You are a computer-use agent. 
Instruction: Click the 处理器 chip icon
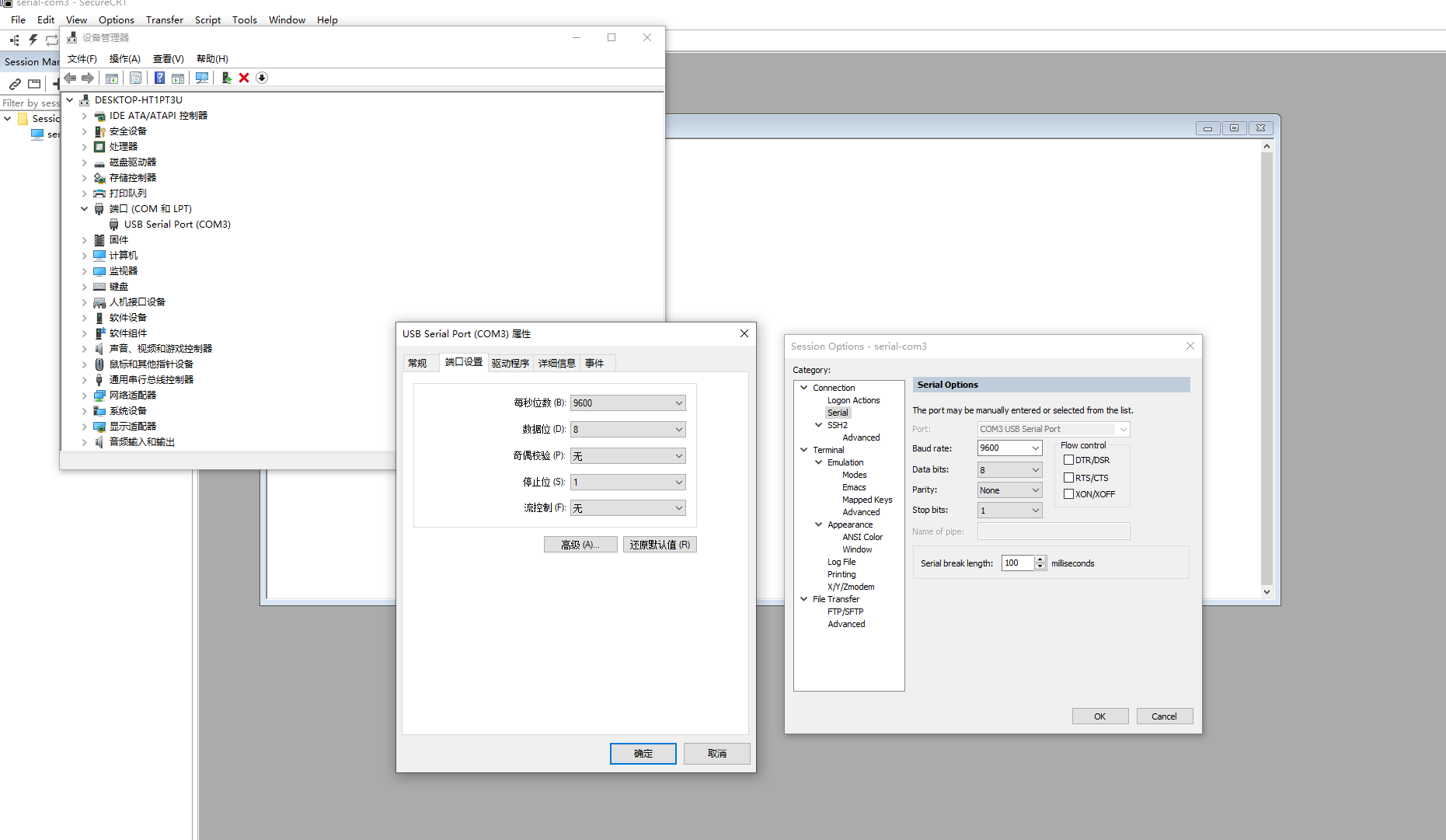tap(99, 147)
